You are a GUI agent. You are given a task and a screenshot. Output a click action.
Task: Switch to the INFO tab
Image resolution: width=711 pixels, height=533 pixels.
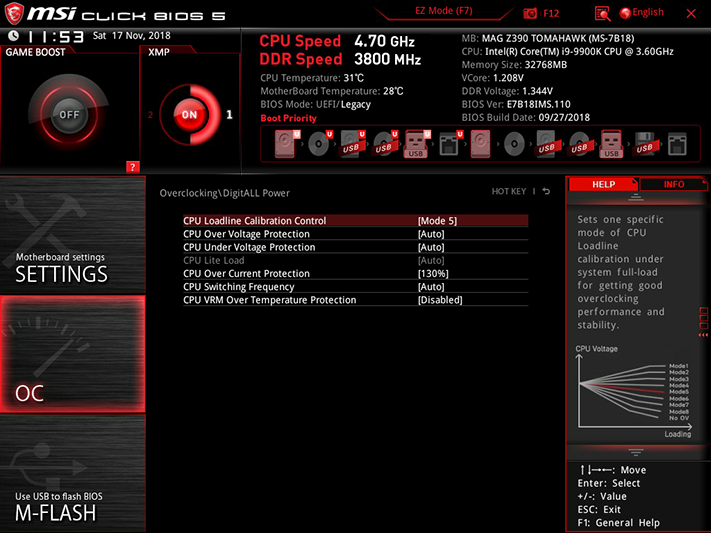click(673, 184)
